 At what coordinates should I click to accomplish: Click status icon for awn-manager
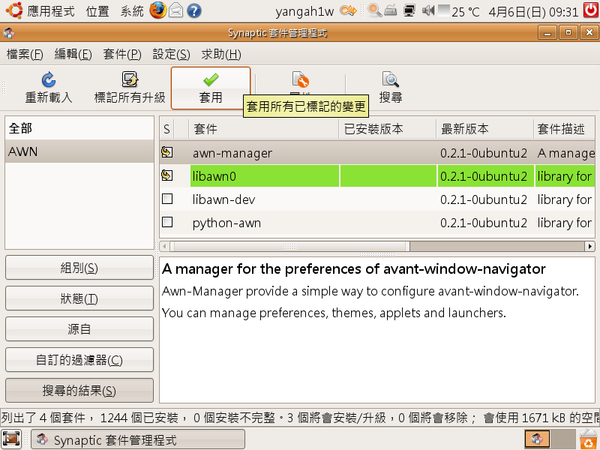(167, 153)
